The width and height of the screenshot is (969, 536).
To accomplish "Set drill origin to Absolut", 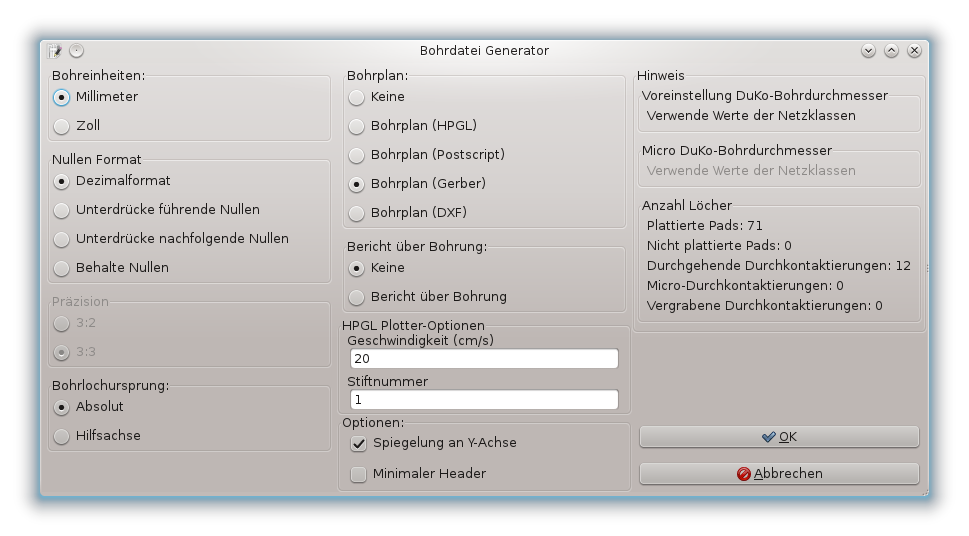I will (88, 407).
